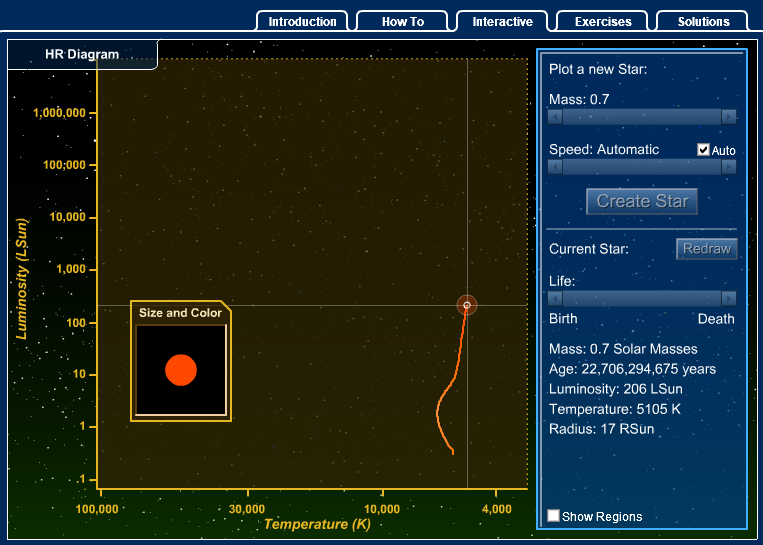Click the Mass slider track

(x=642, y=117)
